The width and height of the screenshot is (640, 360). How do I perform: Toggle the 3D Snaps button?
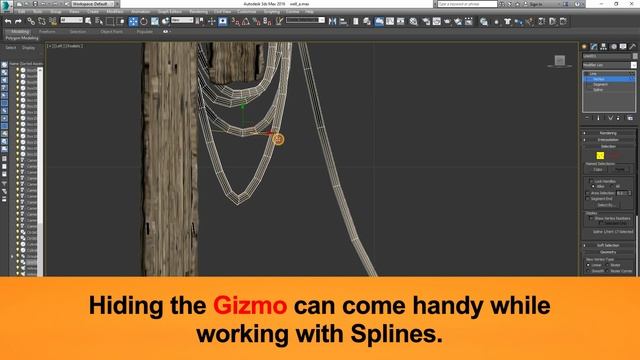[x=236, y=21]
